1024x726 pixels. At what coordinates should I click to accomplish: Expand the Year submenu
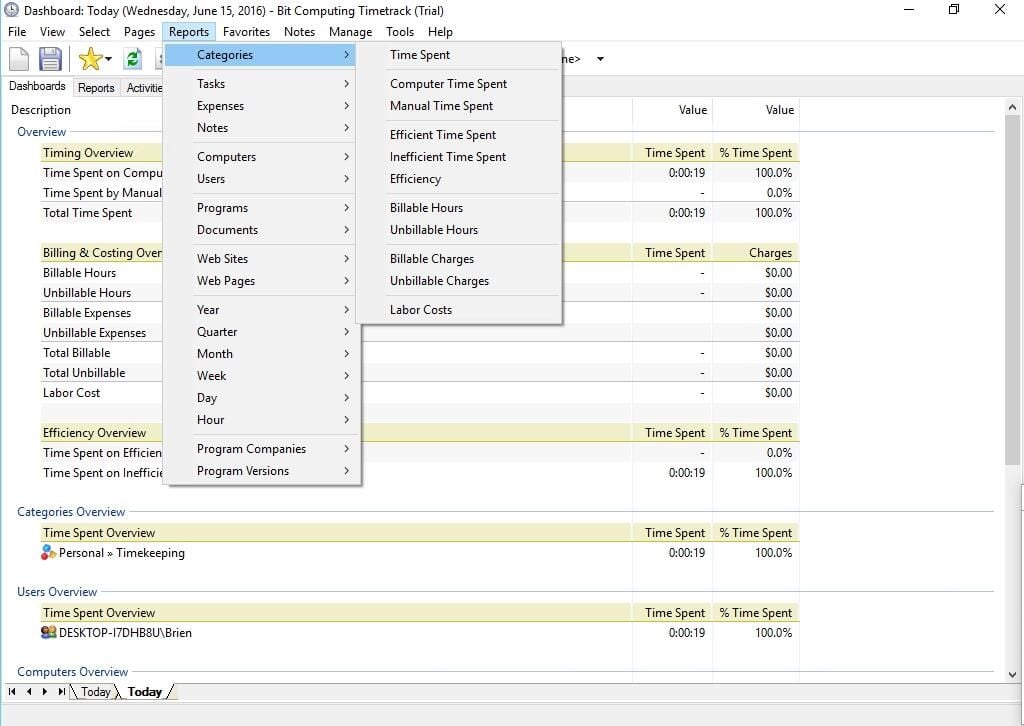(261, 309)
